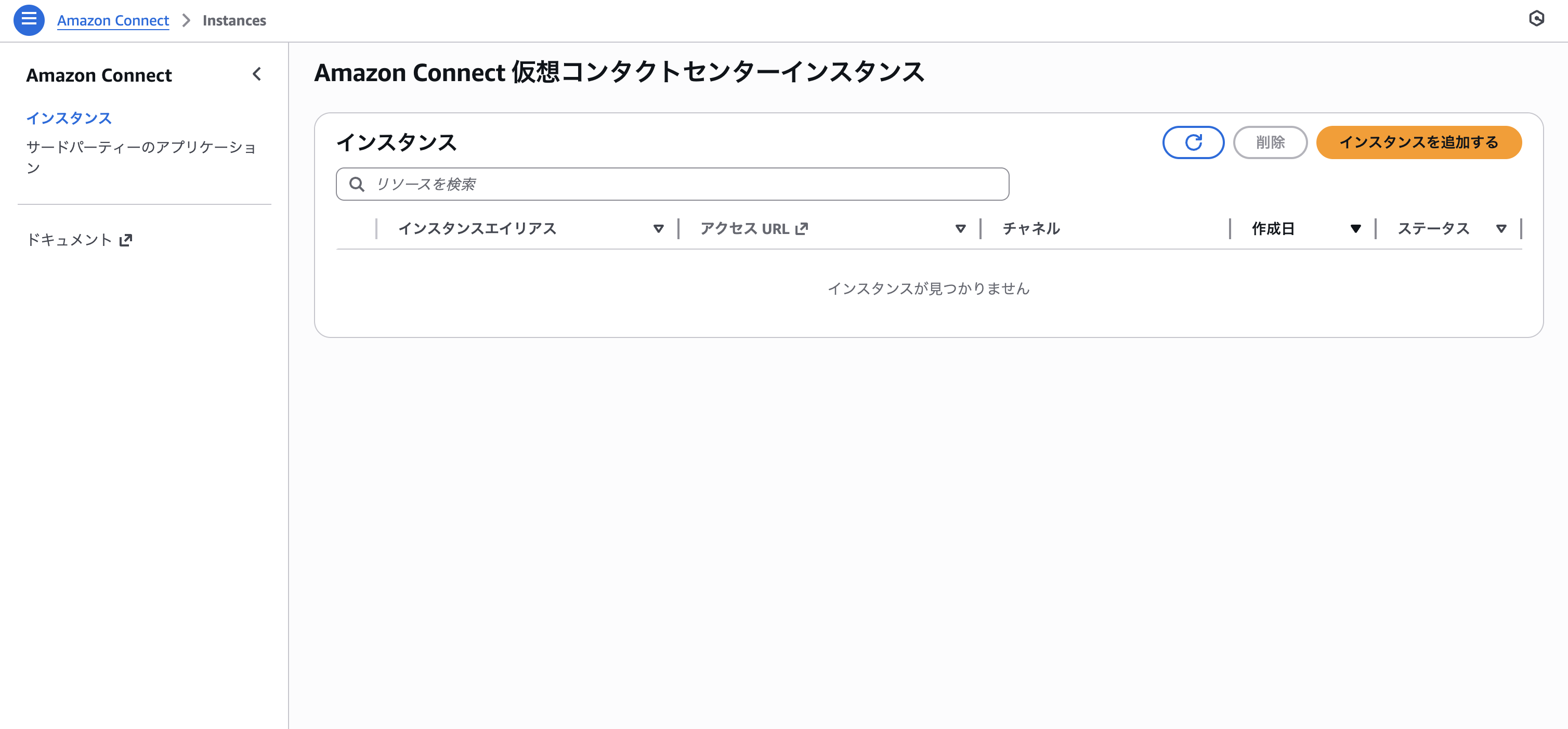Image resolution: width=1568 pixels, height=729 pixels.
Task: Open the インスタンスエイリアス column sort dropdown
Action: pos(658,228)
